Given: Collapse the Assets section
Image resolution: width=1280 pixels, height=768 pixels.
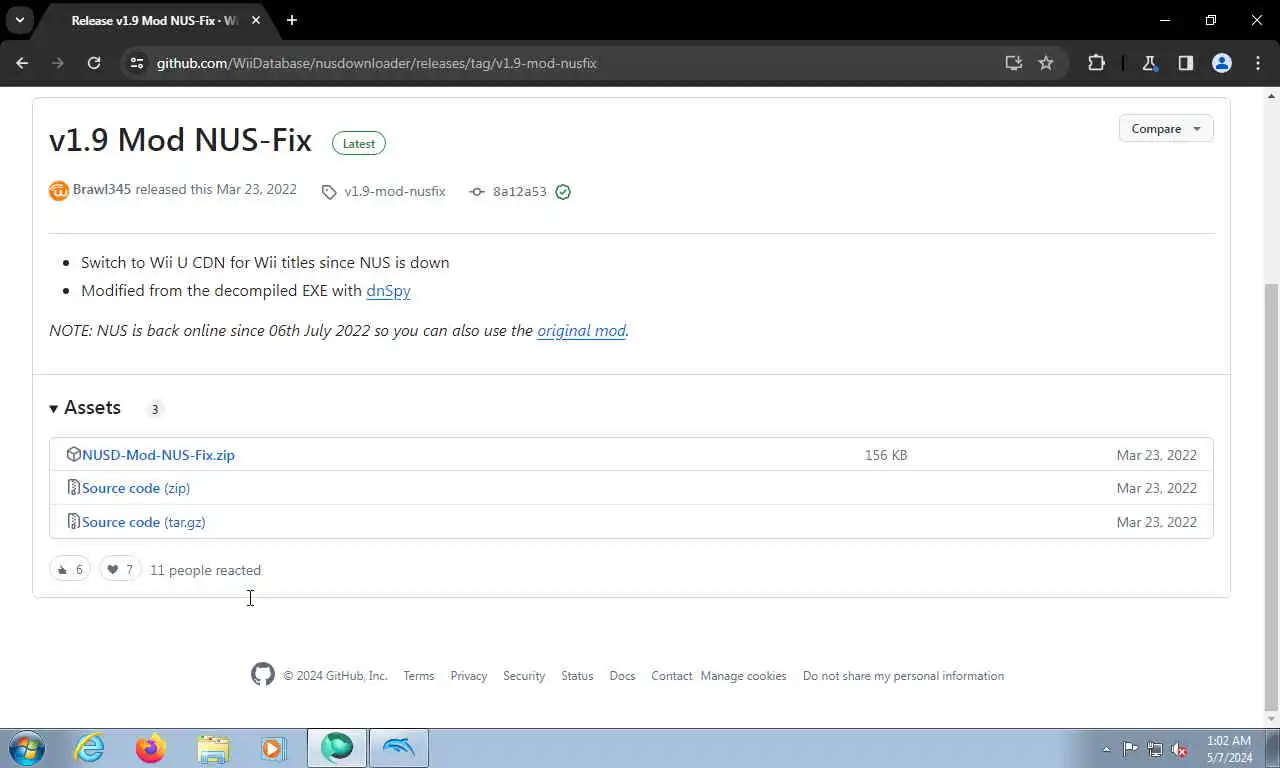Looking at the screenshot, I should tap(85, 408).
